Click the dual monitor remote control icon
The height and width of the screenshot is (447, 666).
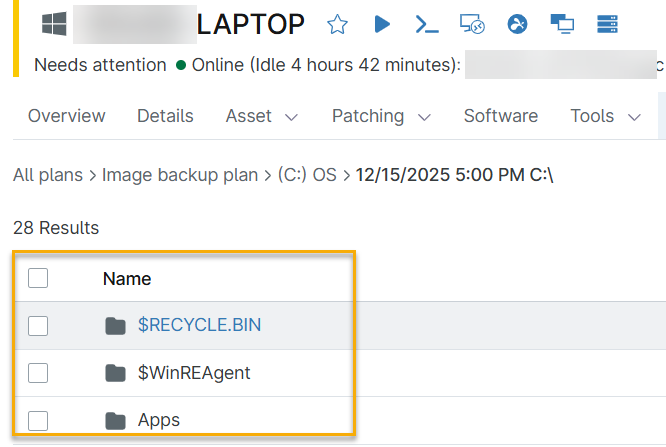[x=561, y=24]
